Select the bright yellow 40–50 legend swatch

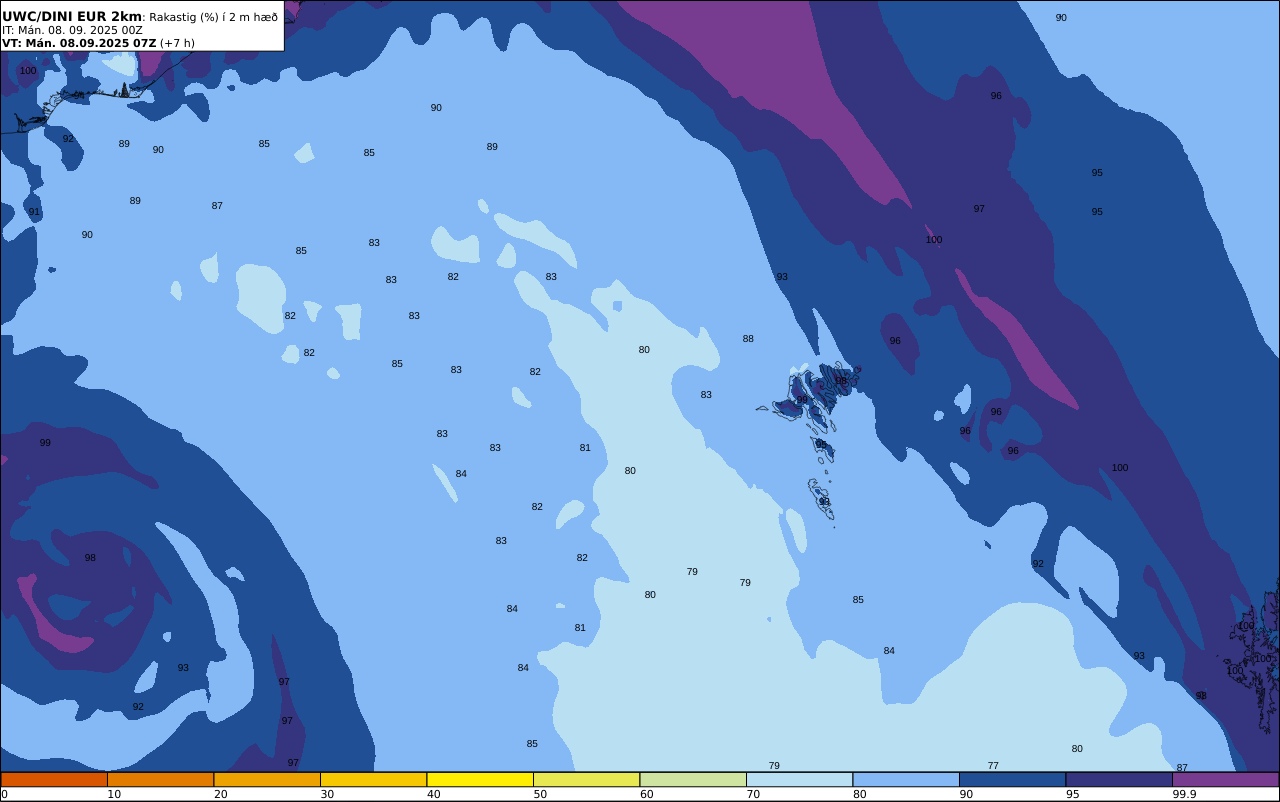[x=480, y=779]
